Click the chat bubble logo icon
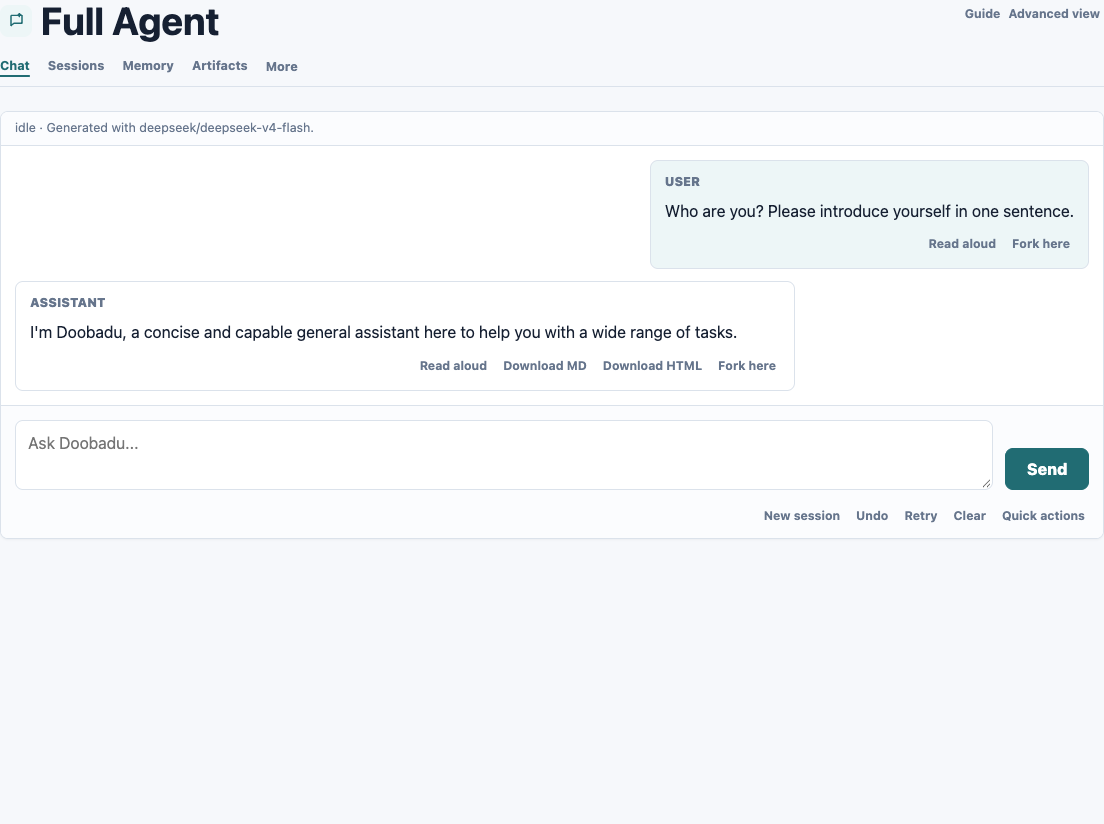 (15, 20)
